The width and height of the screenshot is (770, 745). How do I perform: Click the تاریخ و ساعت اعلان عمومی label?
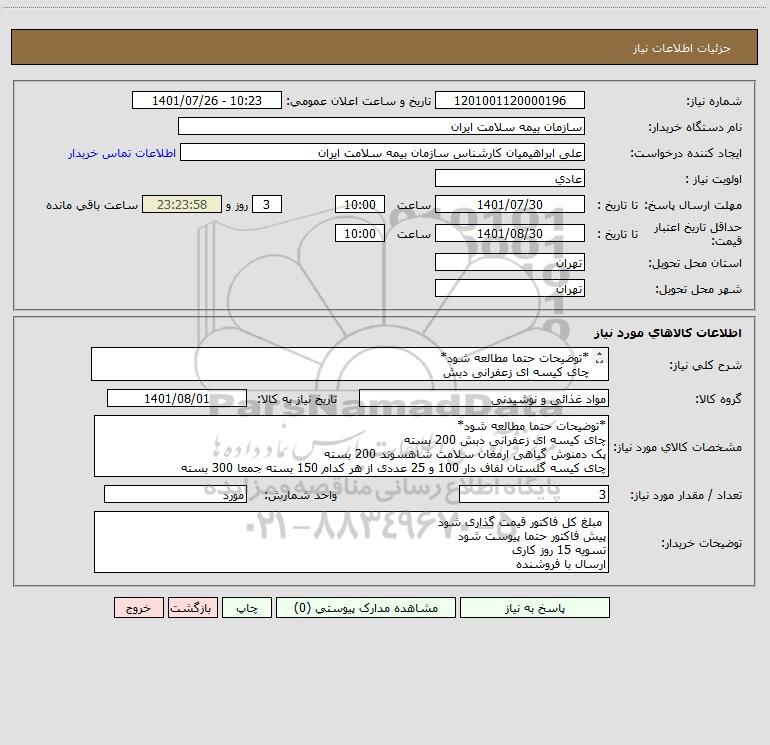click(358, 101)
